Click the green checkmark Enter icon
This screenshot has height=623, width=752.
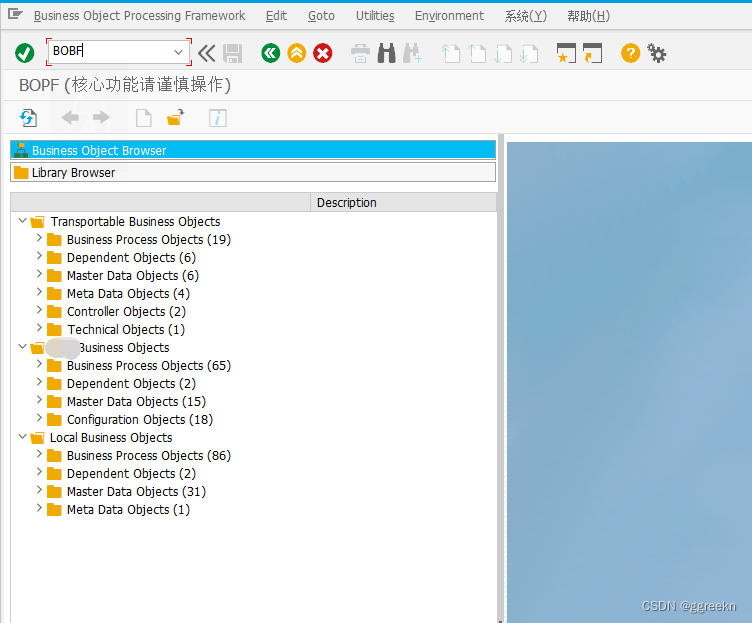click(x=24, y=53)
